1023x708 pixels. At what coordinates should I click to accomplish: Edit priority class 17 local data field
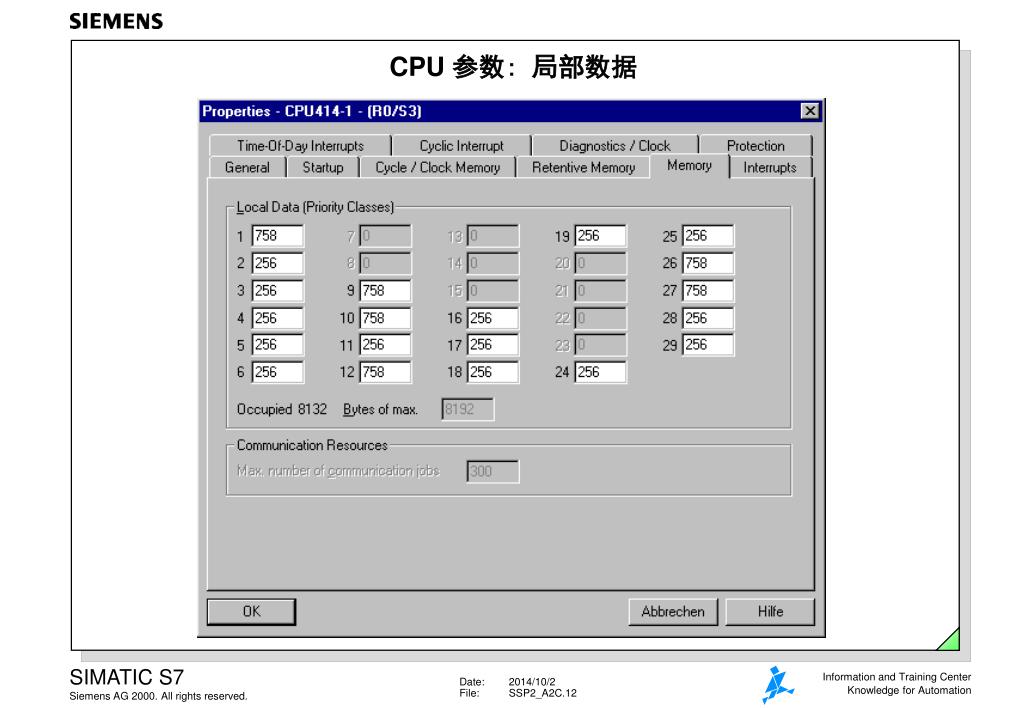tap(493, 345)
